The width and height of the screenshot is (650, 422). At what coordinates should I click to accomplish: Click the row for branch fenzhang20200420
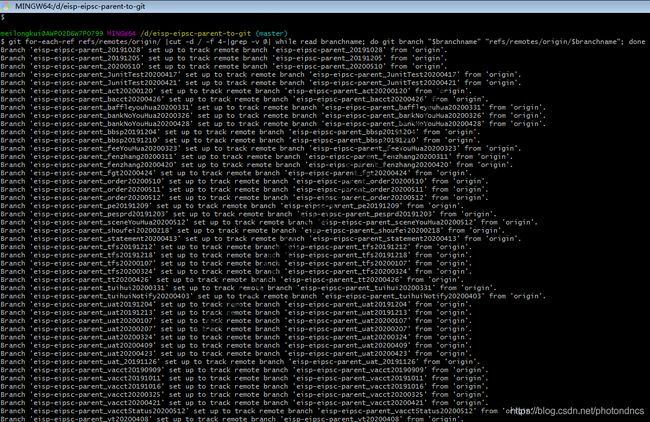coord(257,165)
